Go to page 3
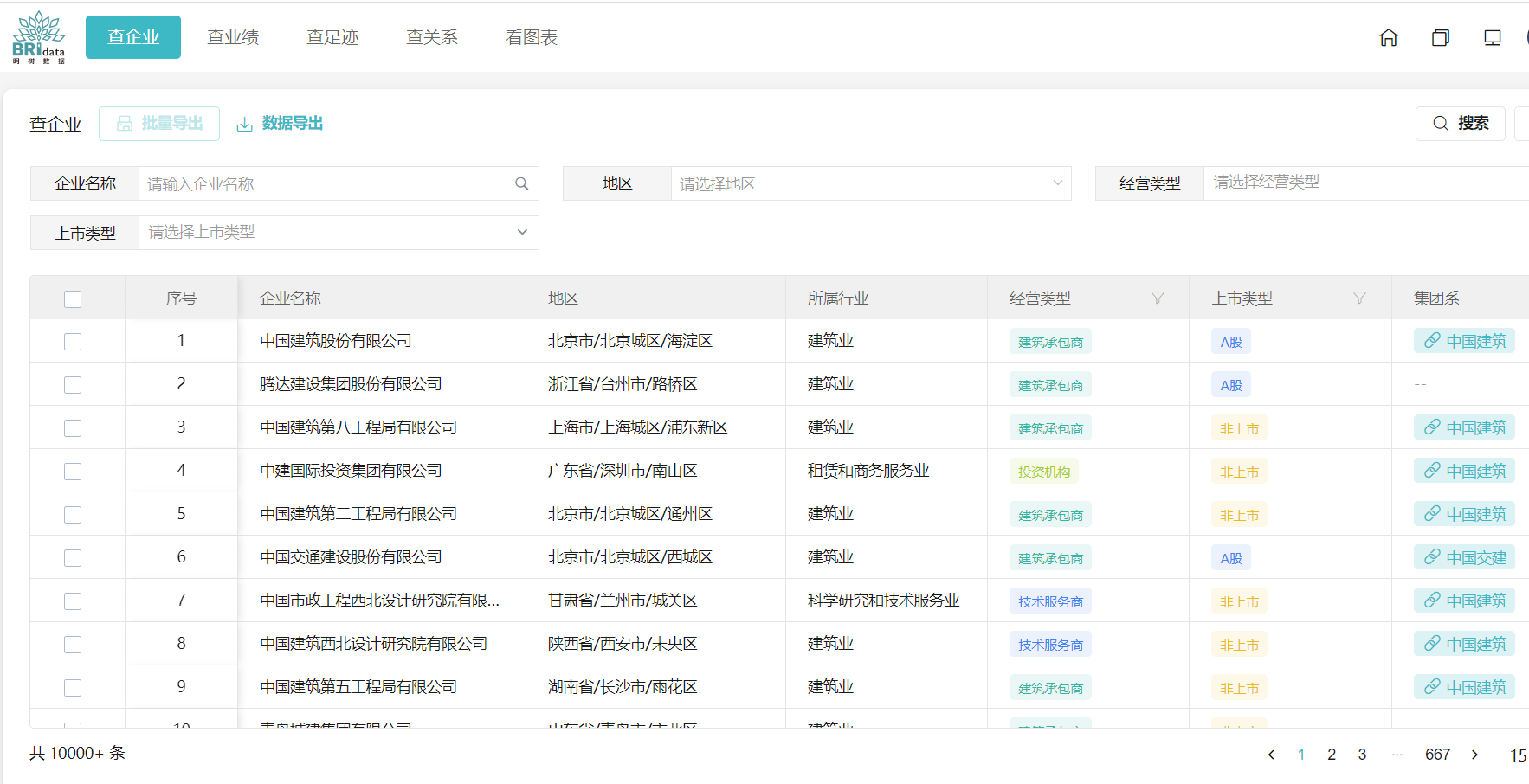The image size is (1529, 784). pos(1362,755)
